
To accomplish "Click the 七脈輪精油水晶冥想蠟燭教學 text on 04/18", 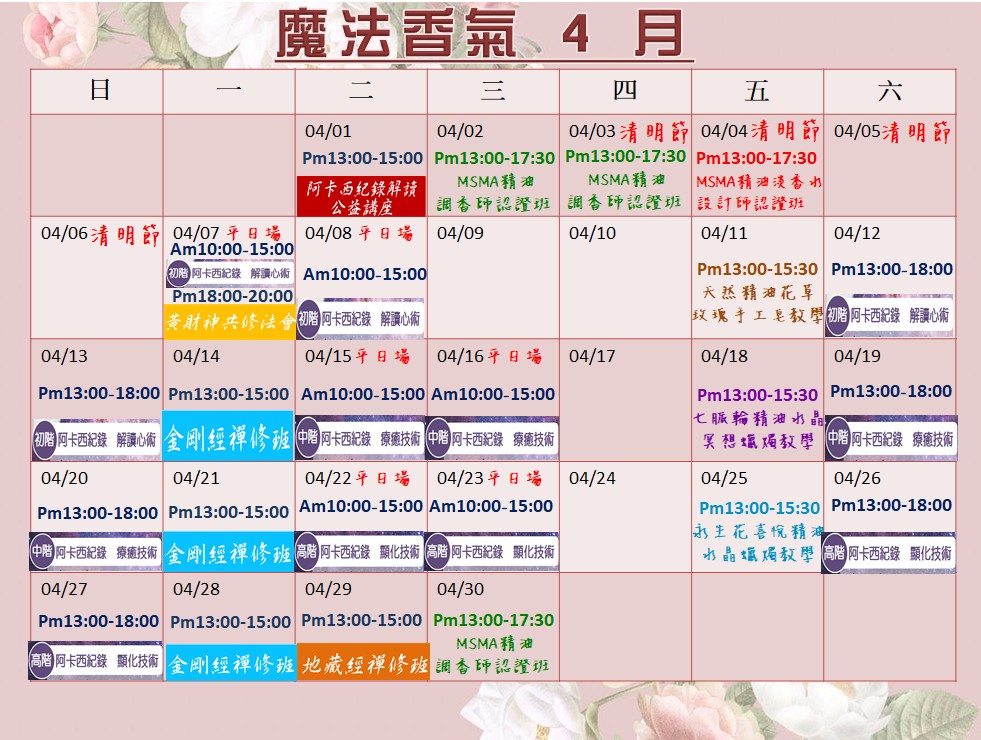I will [757, 428].
